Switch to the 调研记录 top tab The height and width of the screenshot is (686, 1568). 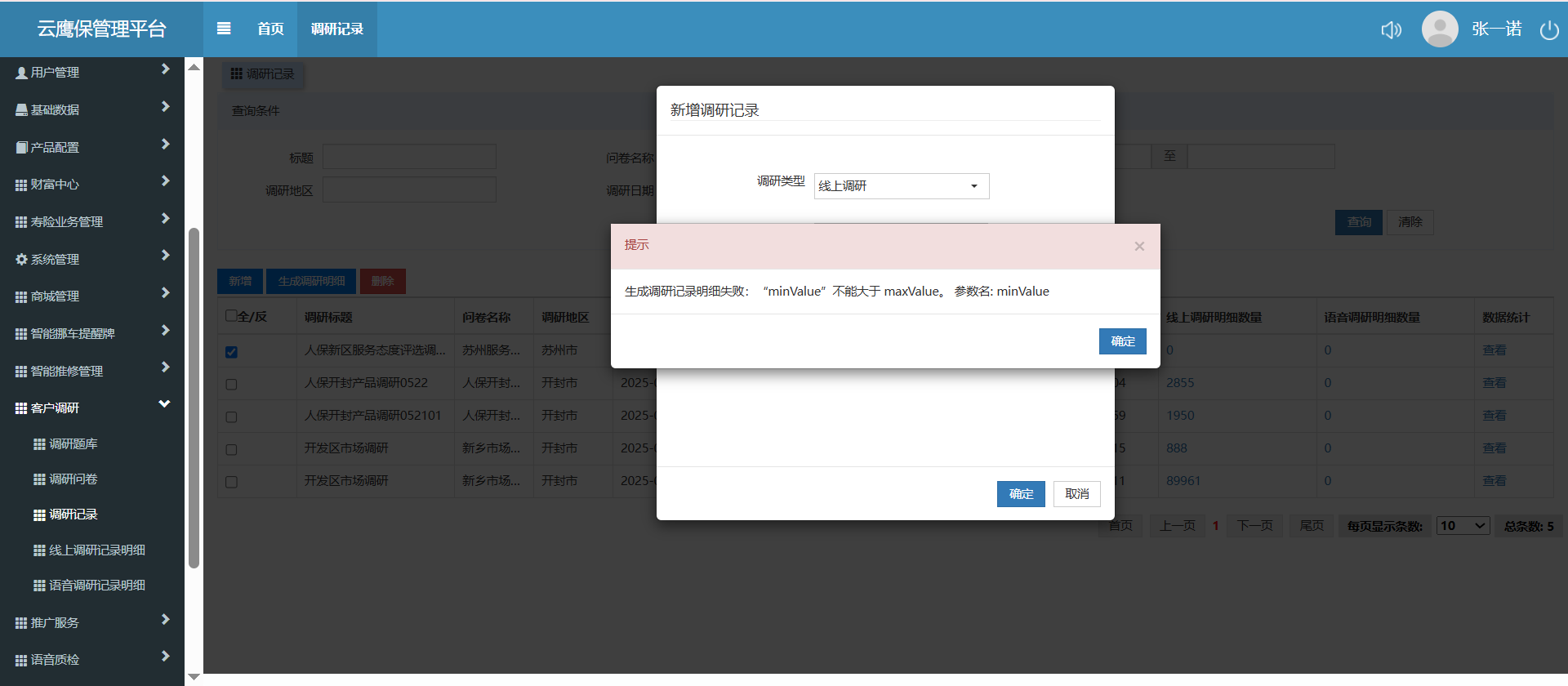336,29
